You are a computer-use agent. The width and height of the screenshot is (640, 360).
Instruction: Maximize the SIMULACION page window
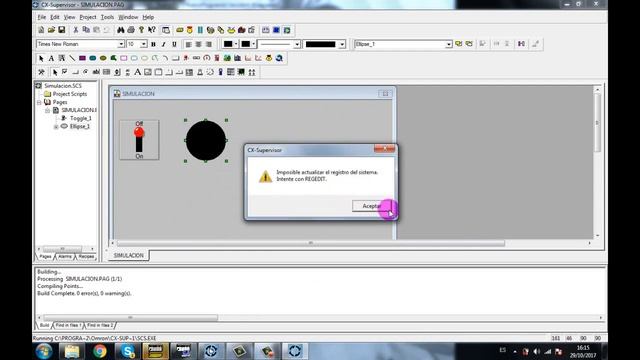(x=385, y=93)
